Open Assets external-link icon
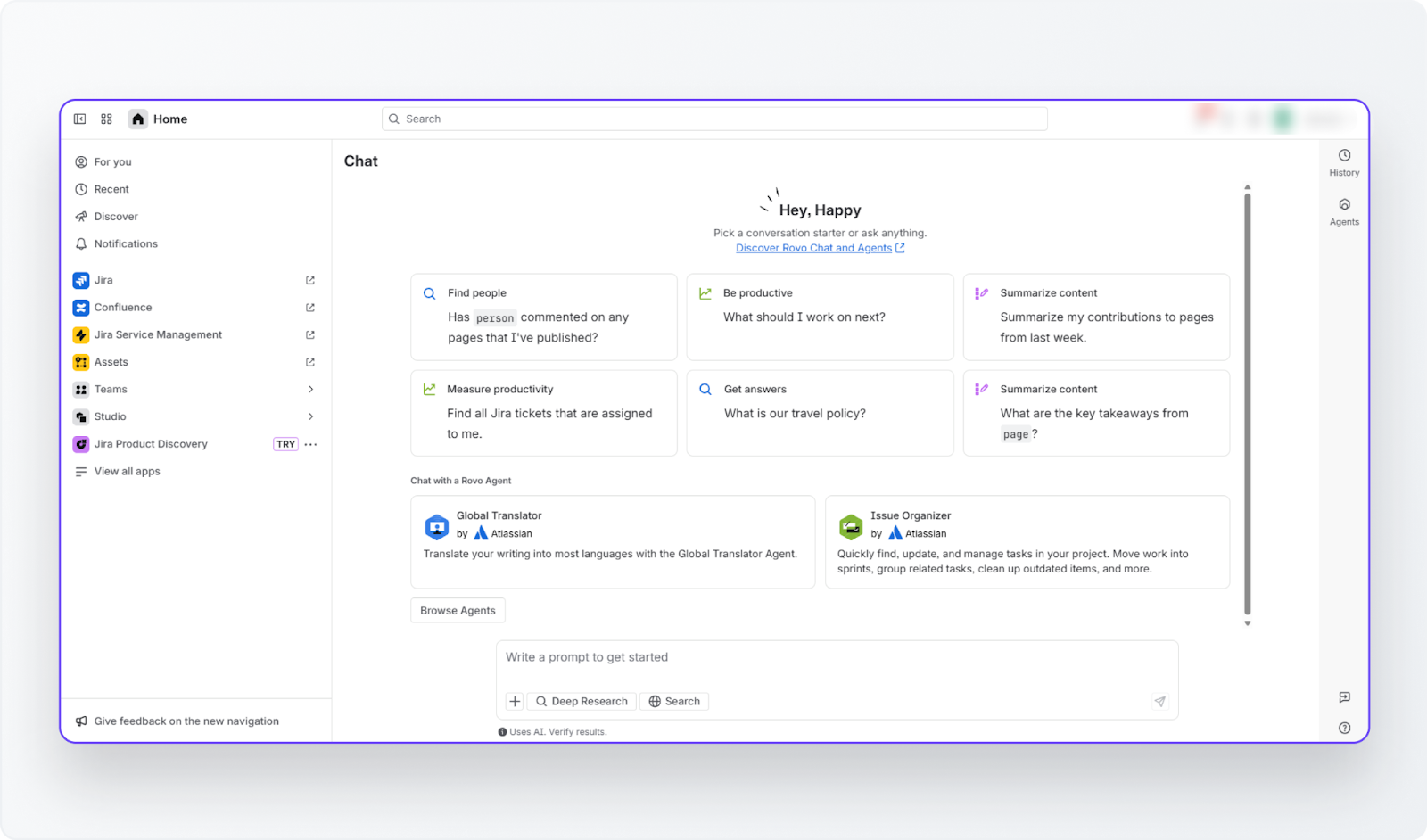 (x=310, y=362)
